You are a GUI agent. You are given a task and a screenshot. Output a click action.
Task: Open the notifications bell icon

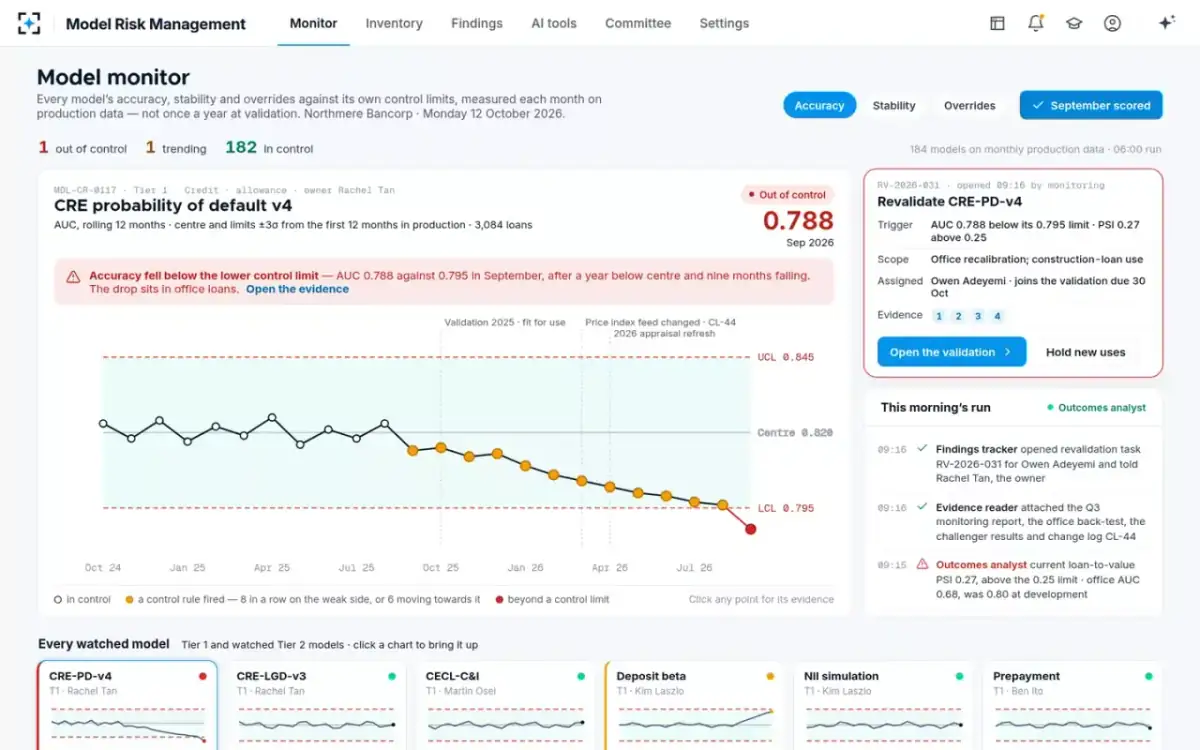tap(1036, 23)
